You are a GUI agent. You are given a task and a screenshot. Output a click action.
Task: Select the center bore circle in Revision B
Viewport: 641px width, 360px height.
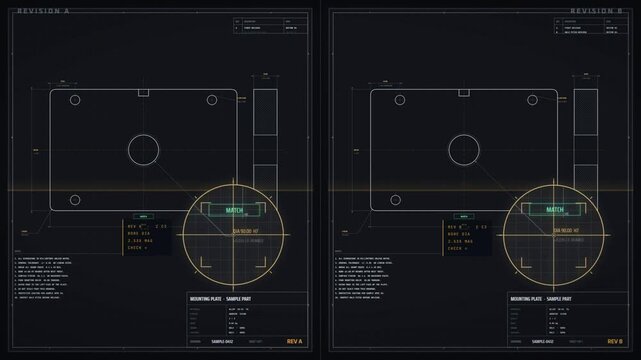pos(464,150)
